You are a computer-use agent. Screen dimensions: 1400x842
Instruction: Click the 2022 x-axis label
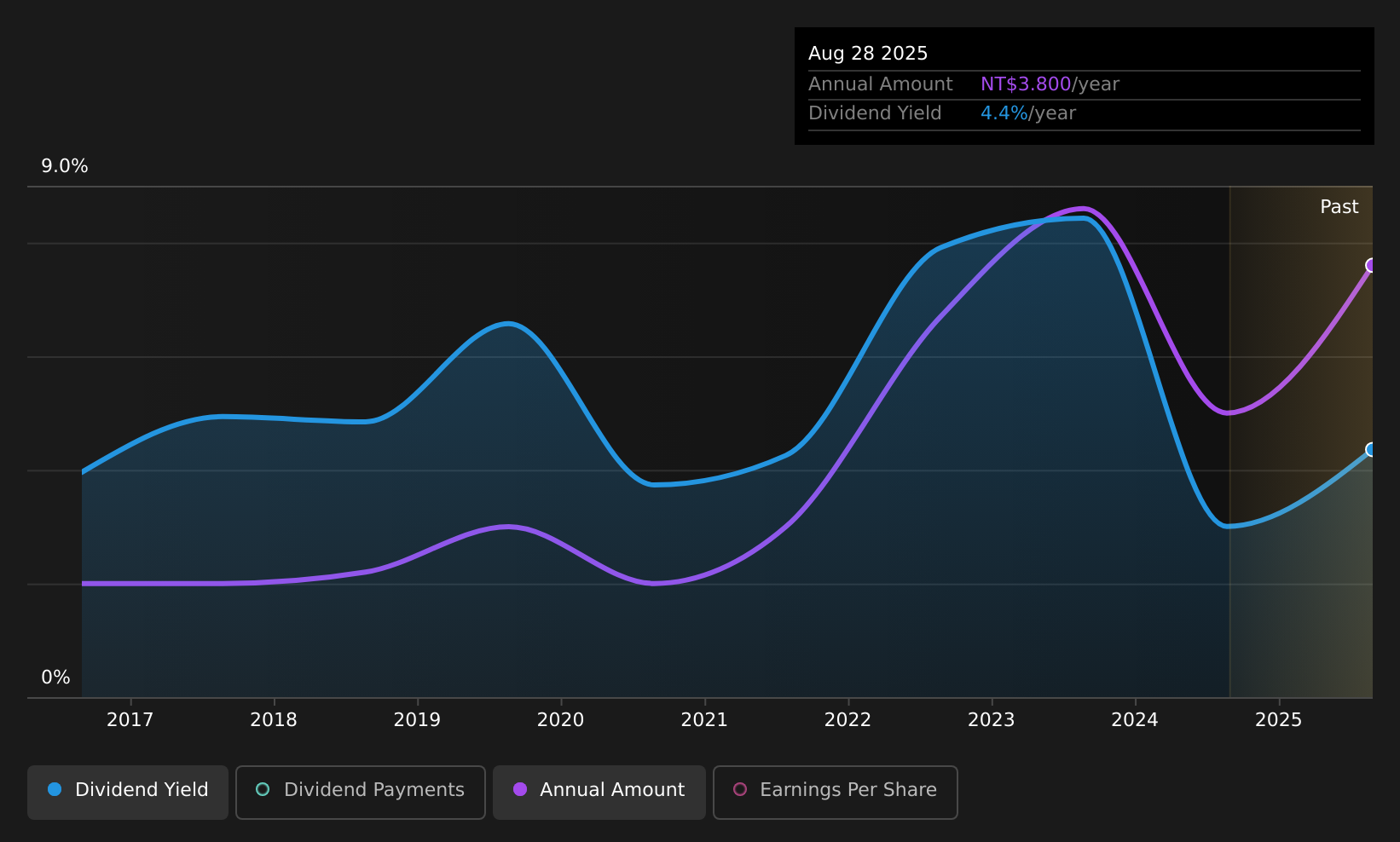[x=848, y=720]
